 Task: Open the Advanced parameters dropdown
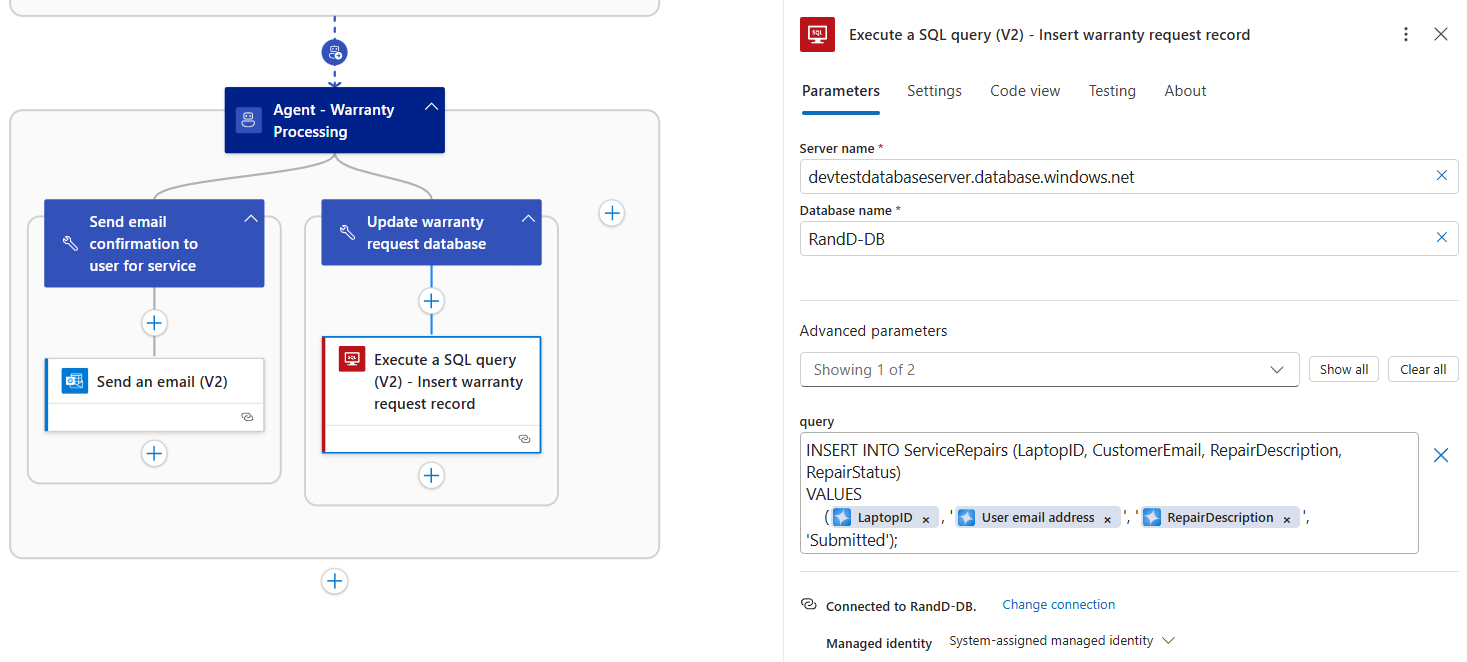click(1048, 370)
